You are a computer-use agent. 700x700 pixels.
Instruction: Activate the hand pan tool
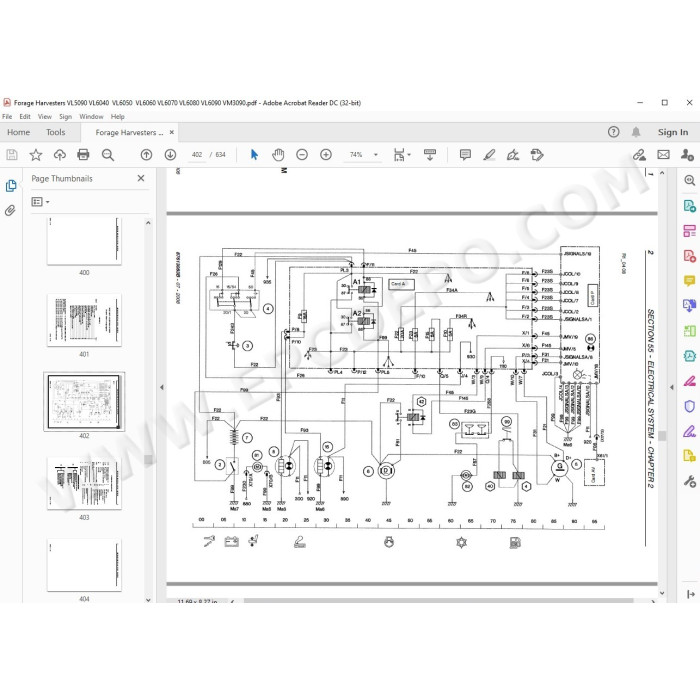278,155
